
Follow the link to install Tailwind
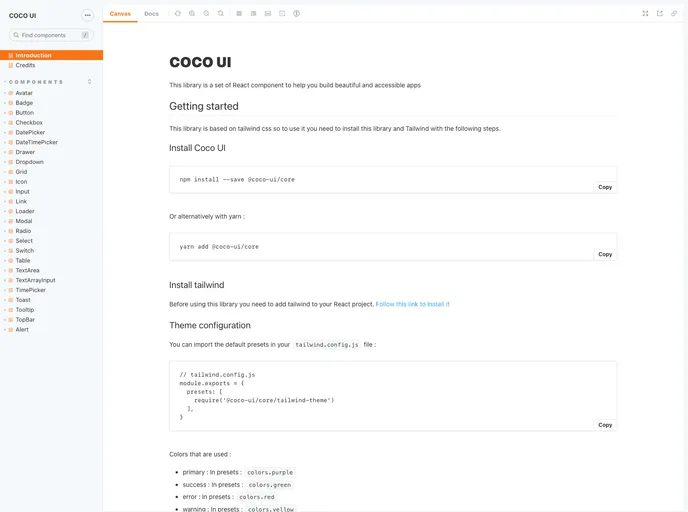point(412,304)
